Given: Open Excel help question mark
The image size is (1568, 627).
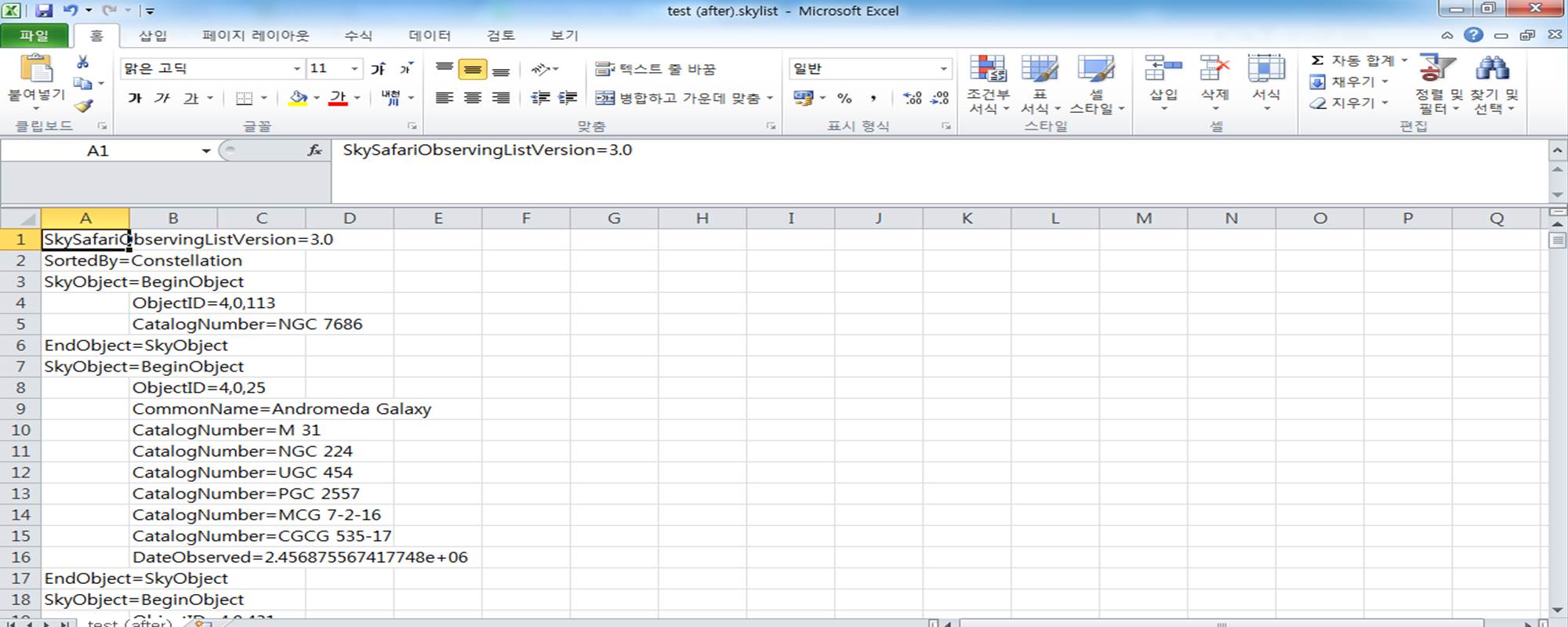Looking at the screenshot, I should click(1474, 35).
